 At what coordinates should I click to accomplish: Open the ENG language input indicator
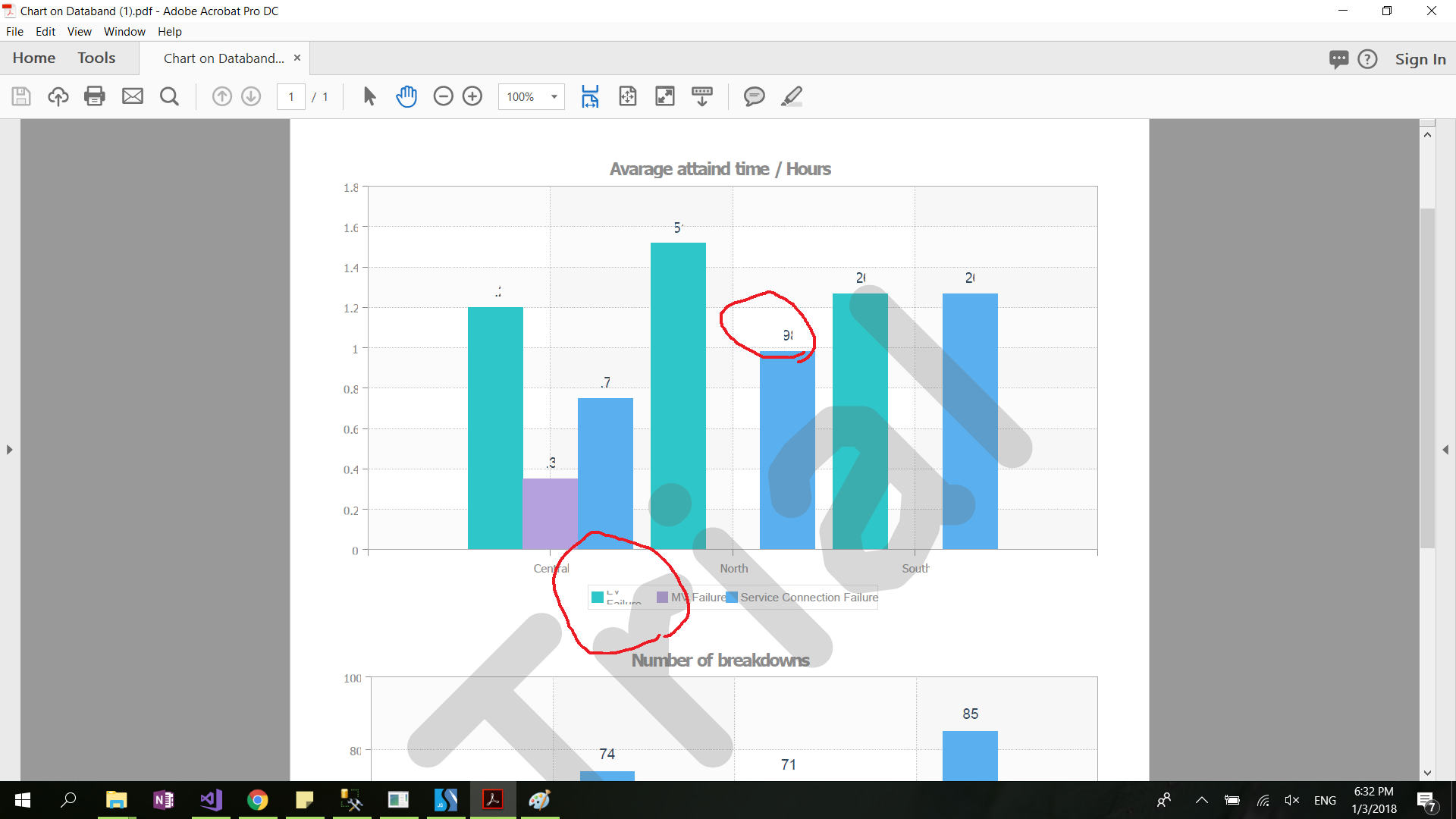tap(1325, 800)
